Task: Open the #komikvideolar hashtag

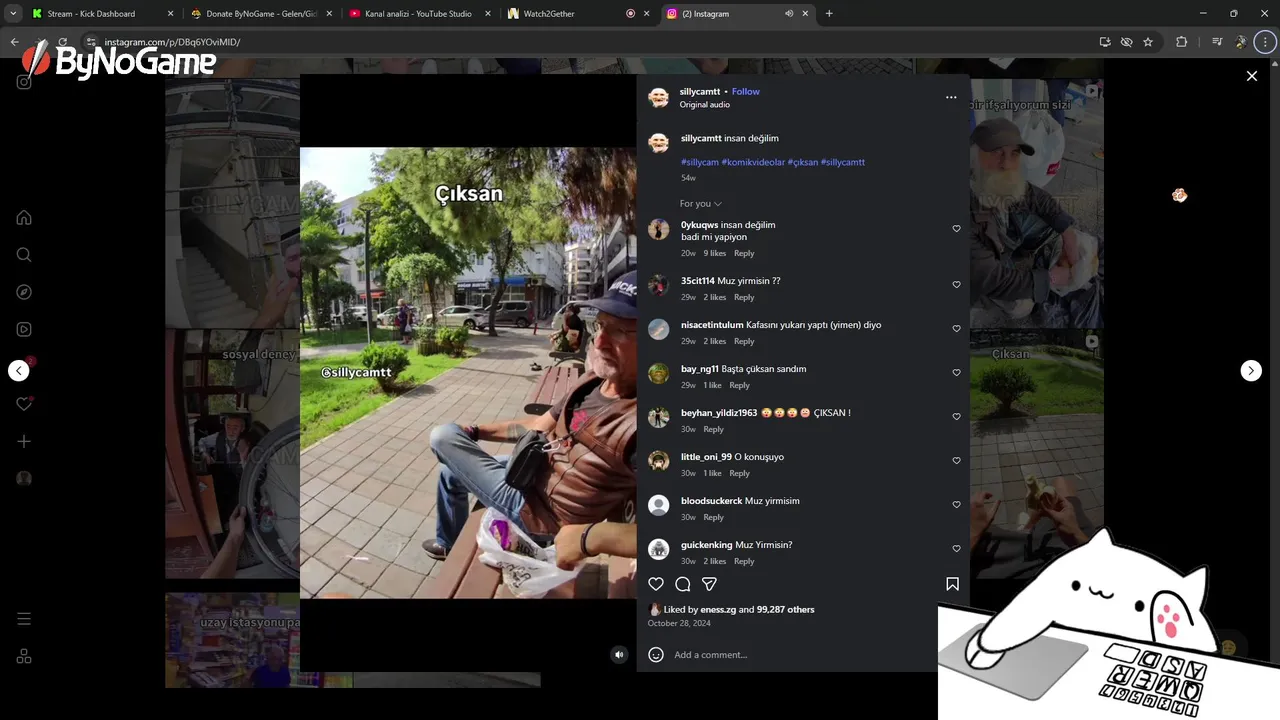Action: (753, 162)
